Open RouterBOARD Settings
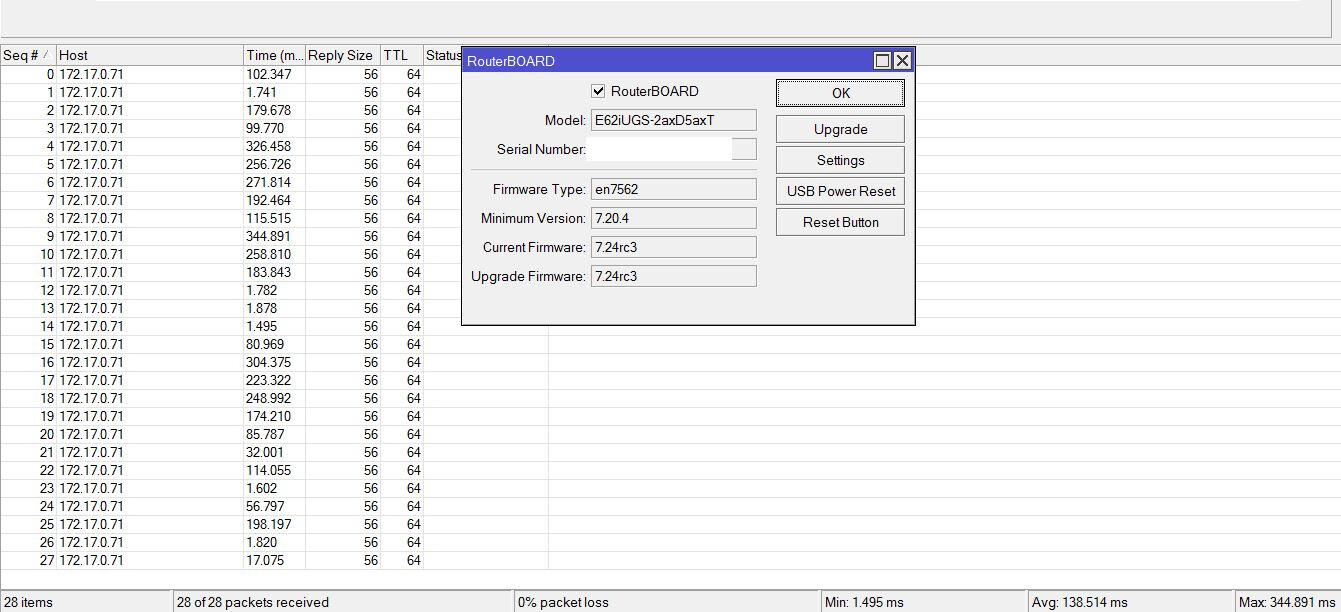The height and width of the screenshot is (612, 1341). tap(840, 160)
